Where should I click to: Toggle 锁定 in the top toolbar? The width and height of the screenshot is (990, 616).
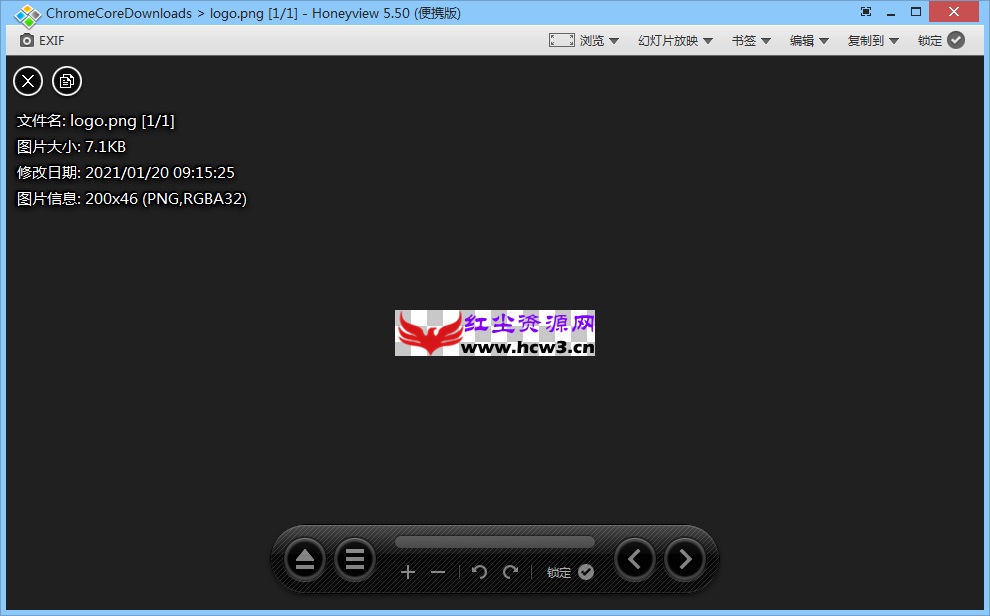click(941, 40)
